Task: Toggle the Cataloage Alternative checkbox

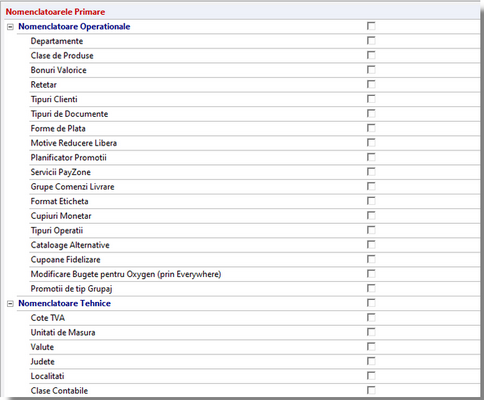Action: (x=371, y=244)
